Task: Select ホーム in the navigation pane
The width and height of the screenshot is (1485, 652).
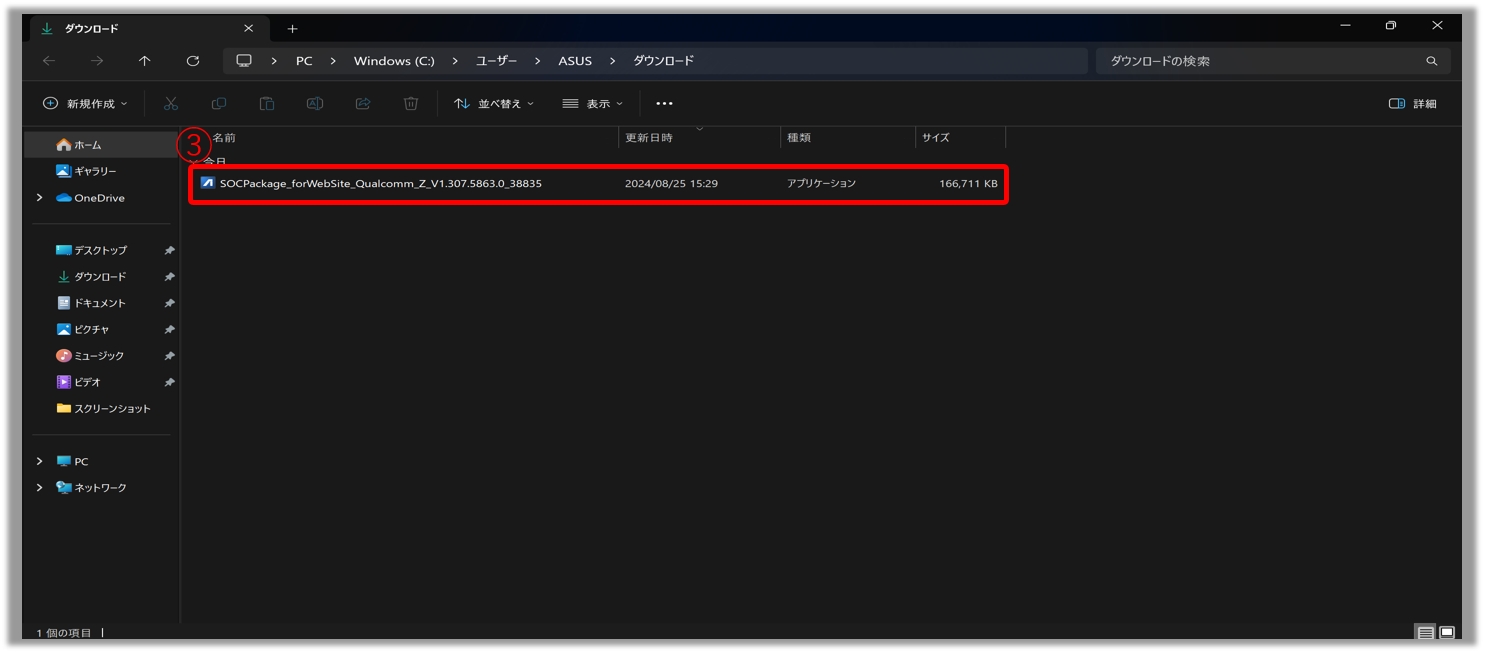Action: click(101, 145)
